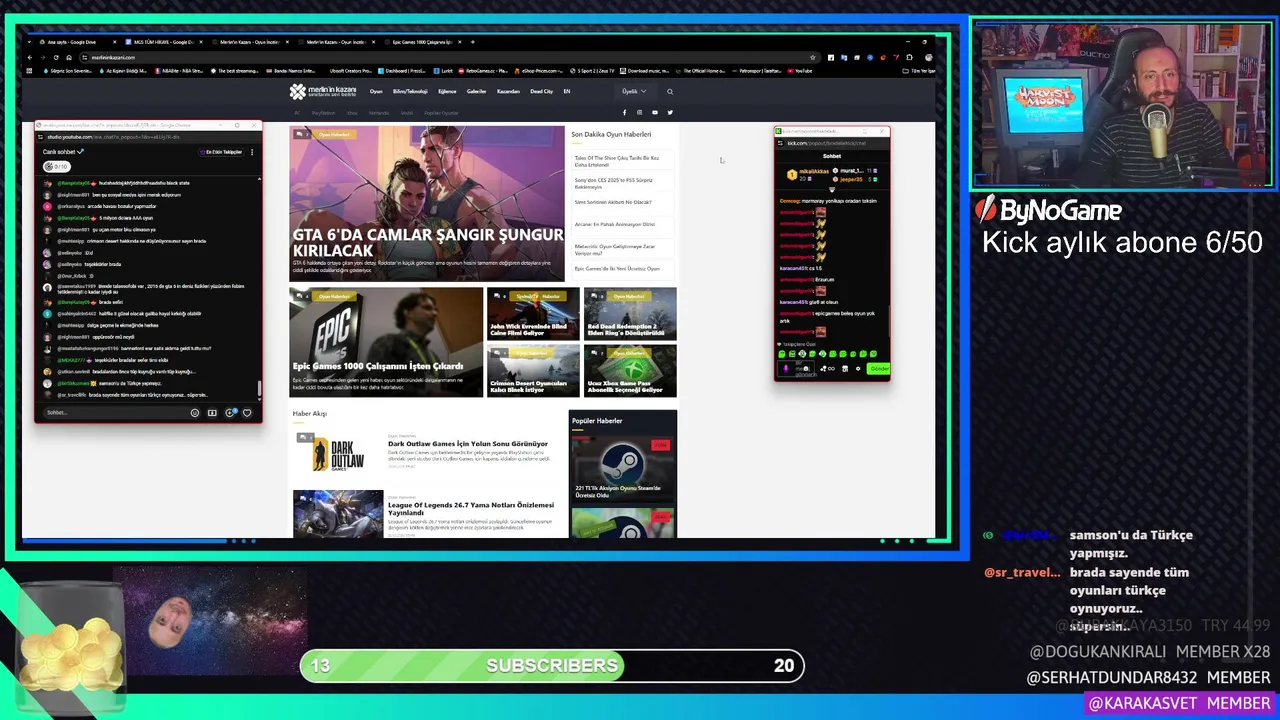This screenshot has width=1280, height=720.
Task: Open YouTube bookmark in bookmarks bar
Action: pyautogui.click(x=800, y=71)
